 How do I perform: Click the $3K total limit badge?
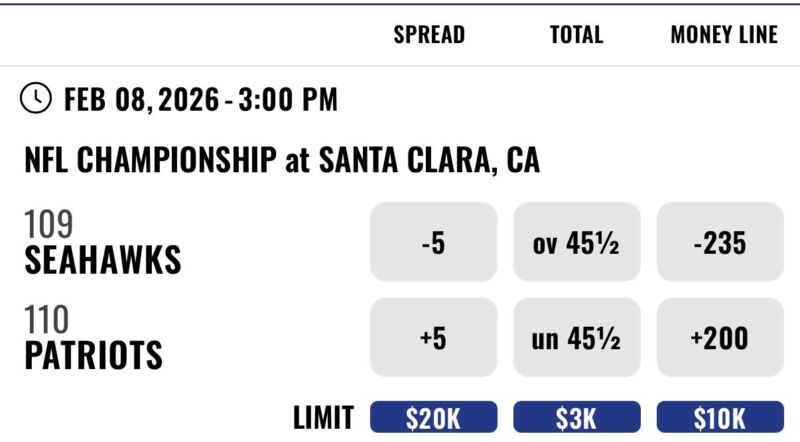[576, 417]
